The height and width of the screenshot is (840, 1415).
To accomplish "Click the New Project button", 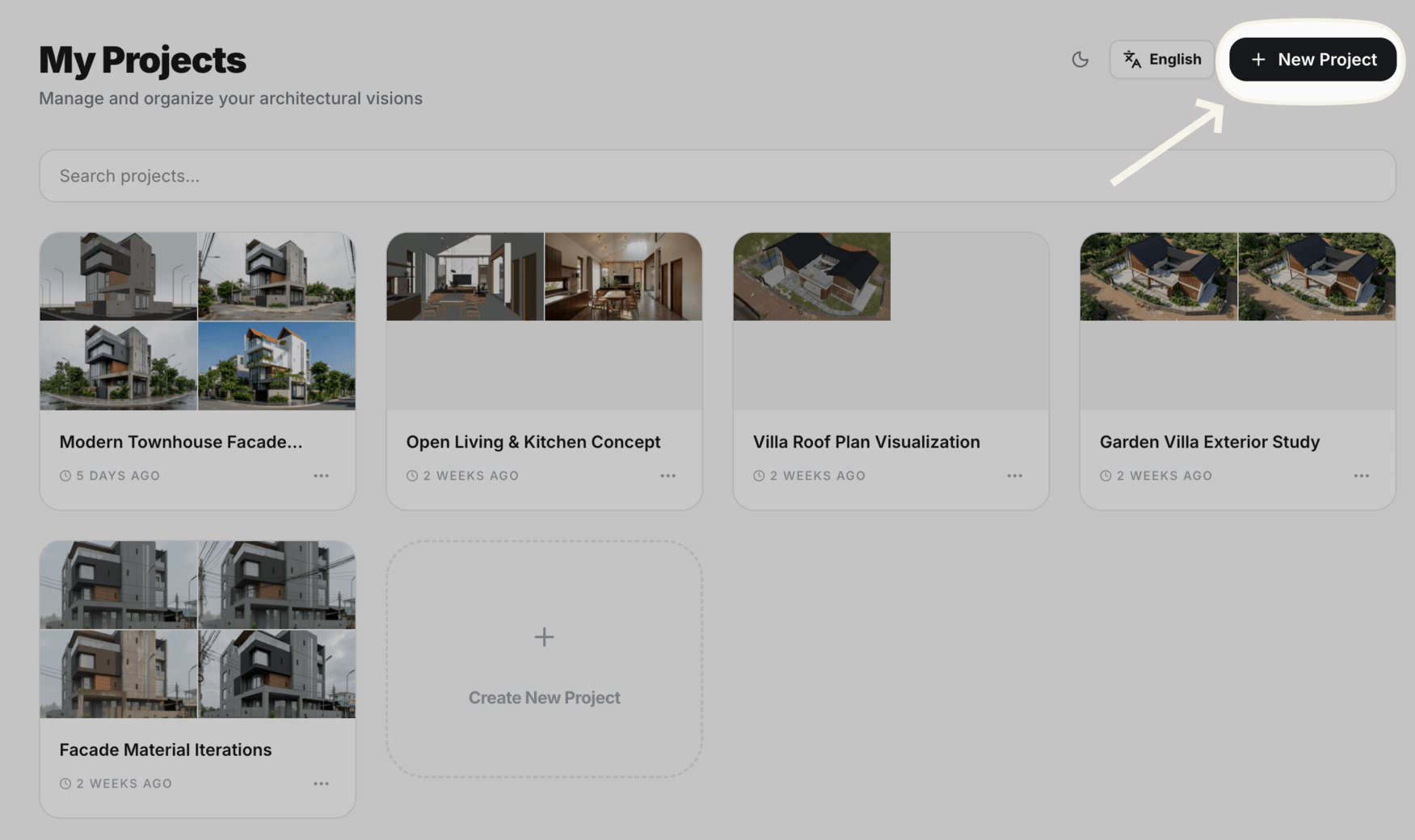I will coord(1312,59).
